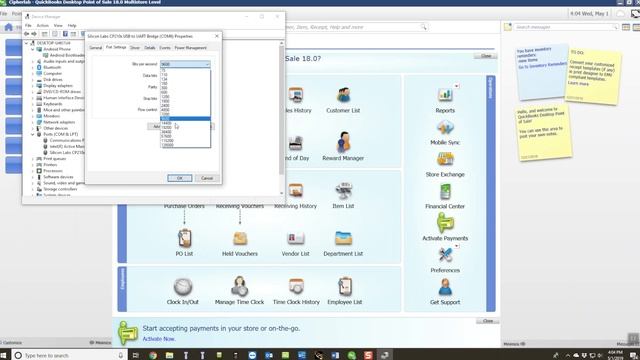Click the Forward arrow in Device Manager toolbar
This screenshot has width=640, height=360.
tap(34, 34)
